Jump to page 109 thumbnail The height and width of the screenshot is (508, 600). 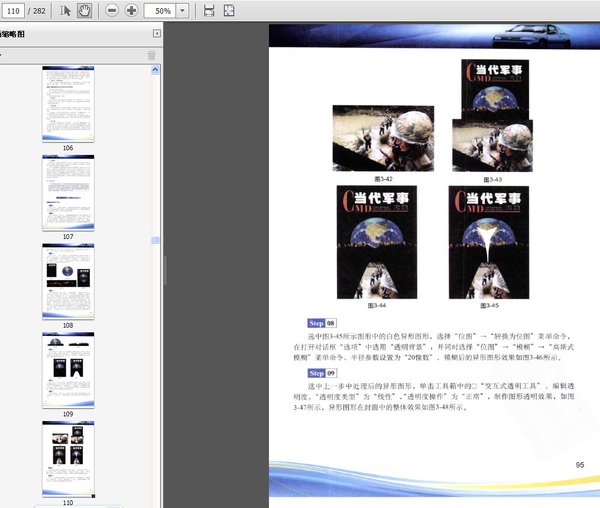[68, 369]
